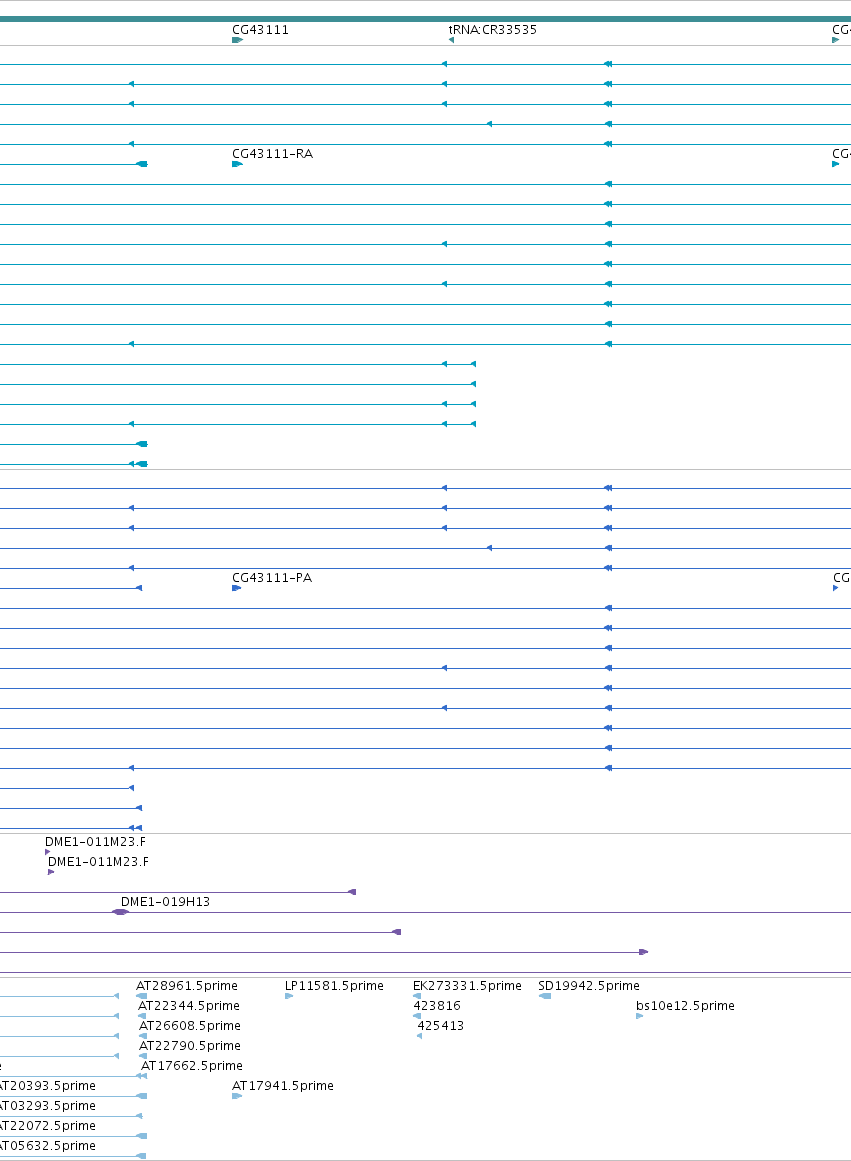The image size is (851, 1161).
Task: Click the CG43111-RA transcript arrow glyph
Action: [237, 164]
